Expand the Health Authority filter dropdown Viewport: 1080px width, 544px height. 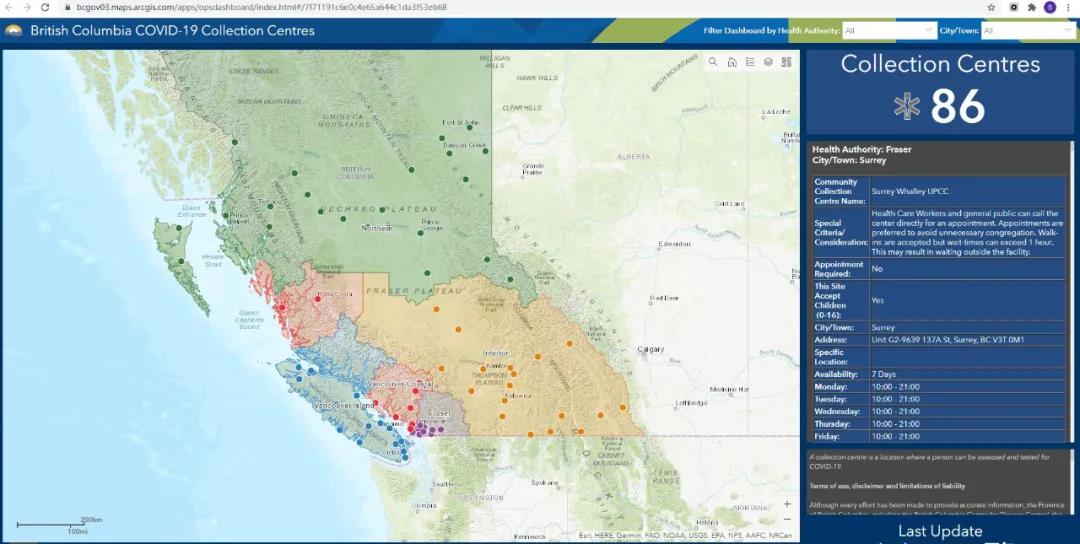(889, 31)
